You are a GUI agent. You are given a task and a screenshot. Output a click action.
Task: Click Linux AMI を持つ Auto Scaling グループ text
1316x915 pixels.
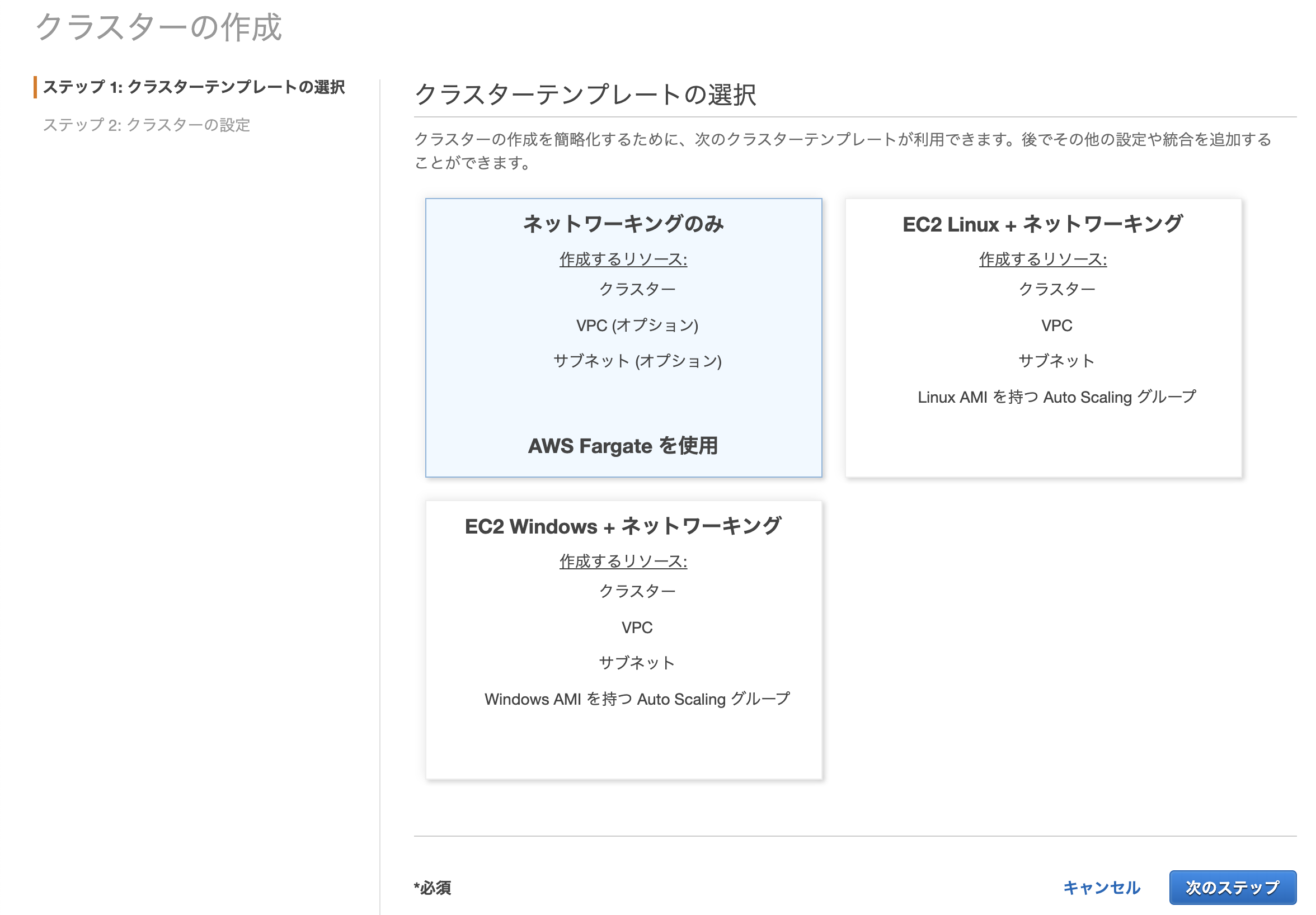(1057, 397)
